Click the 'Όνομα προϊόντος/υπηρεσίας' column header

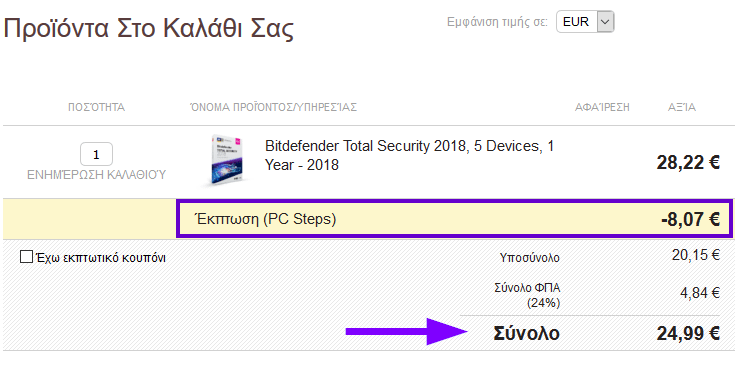click(273, 107)
